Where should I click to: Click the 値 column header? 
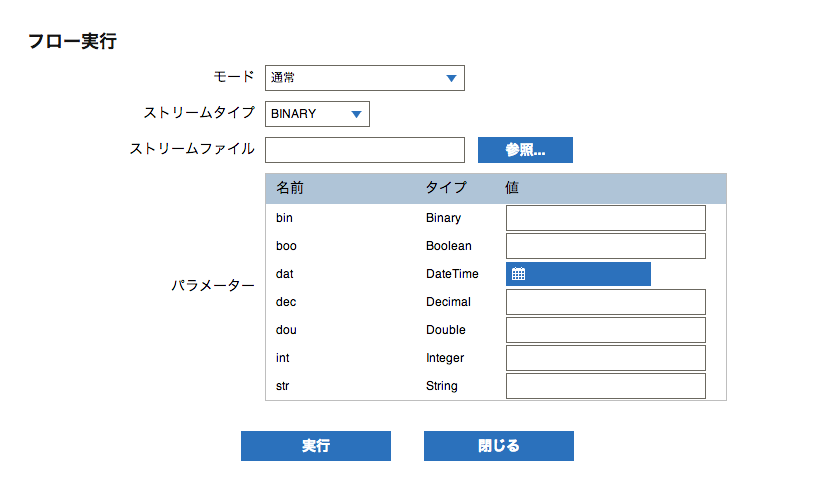coord(512,188)
